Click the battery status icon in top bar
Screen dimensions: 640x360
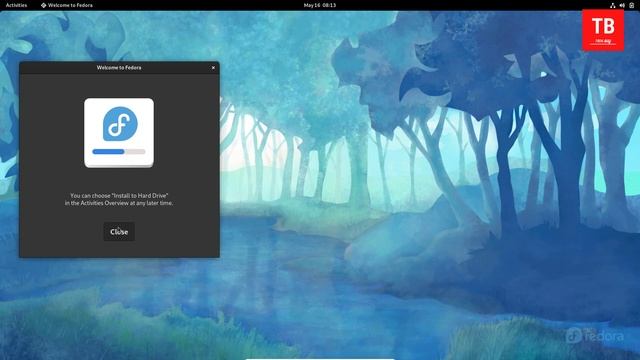click(631, 5)
